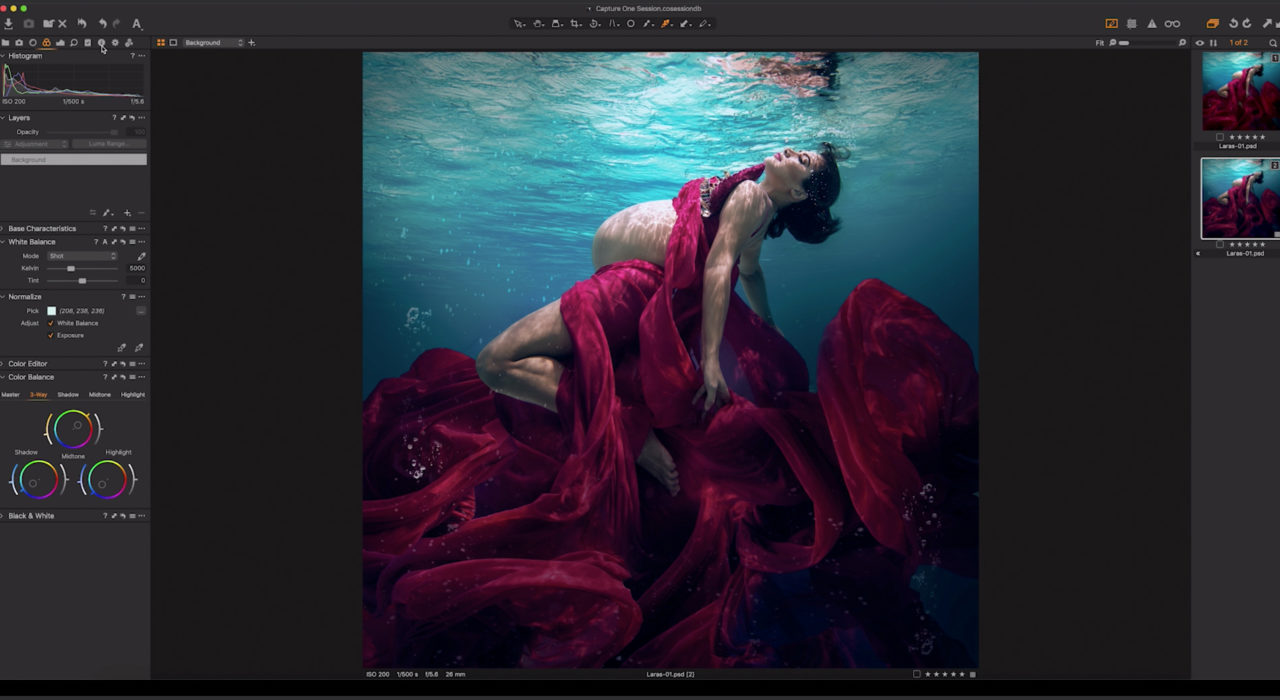
Task: Click the Normalize pick color swatch
Action: click(51, 311)
